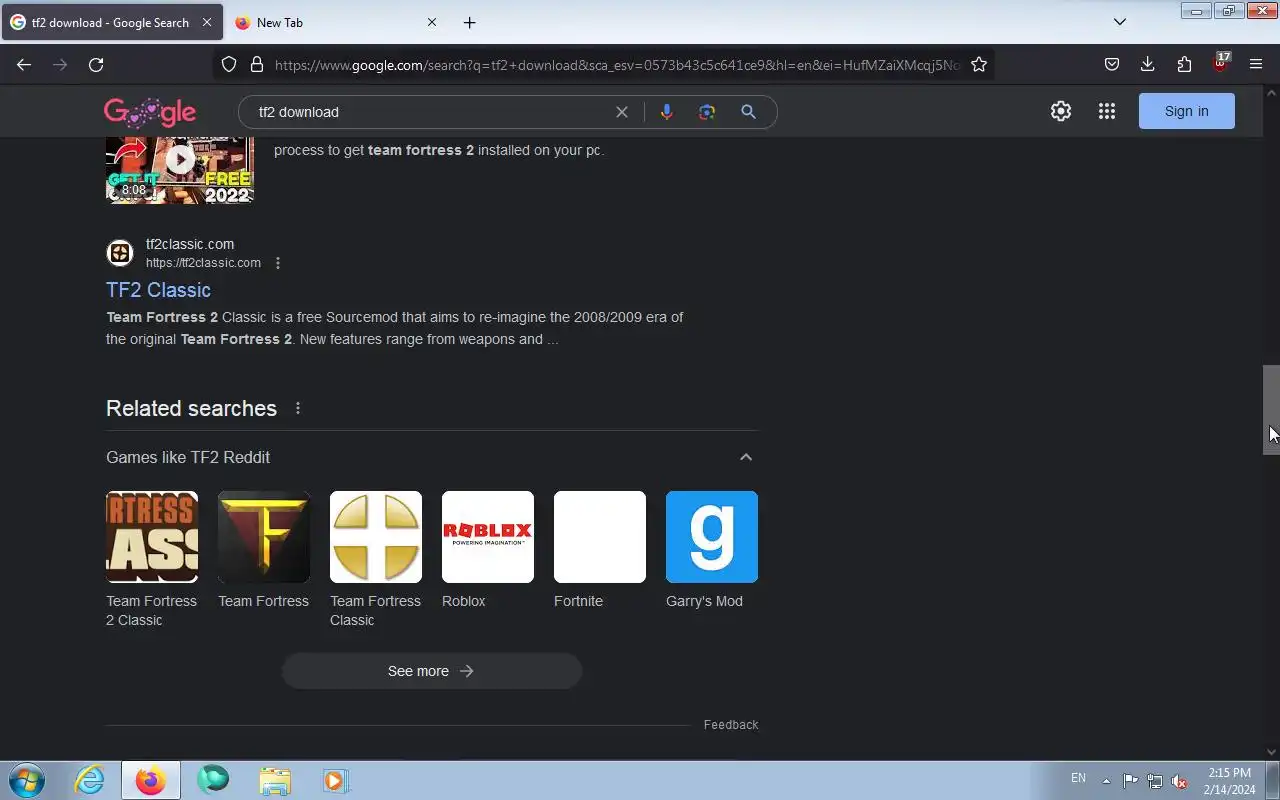Select the Fortnite tile
The image size is (1280, 800).
point(600,551)
